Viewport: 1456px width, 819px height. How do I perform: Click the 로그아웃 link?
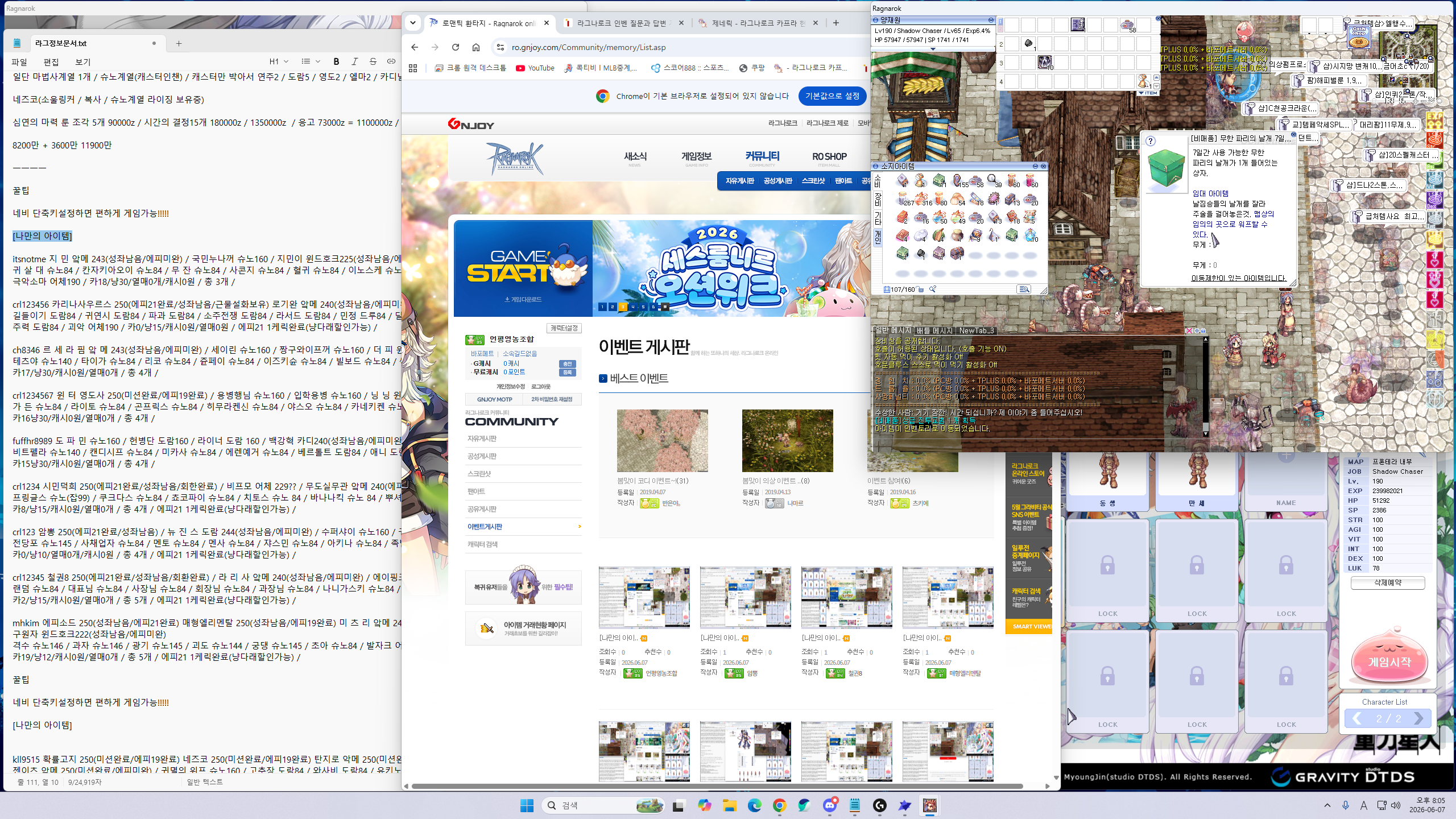click(540, 387)
